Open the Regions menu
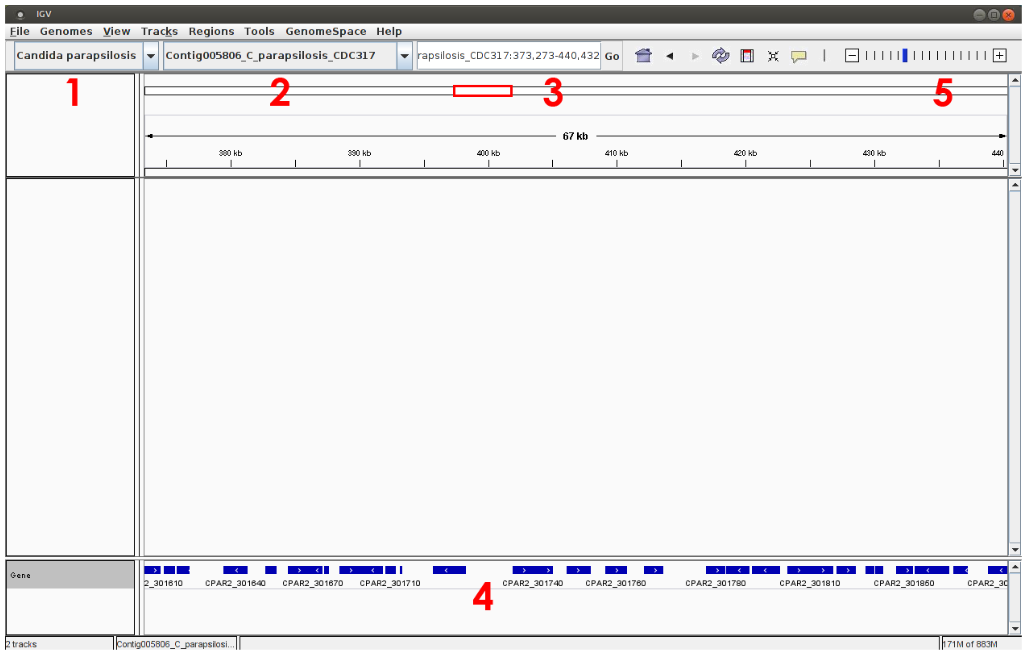 pyautogui.click(x=211, y=31)
